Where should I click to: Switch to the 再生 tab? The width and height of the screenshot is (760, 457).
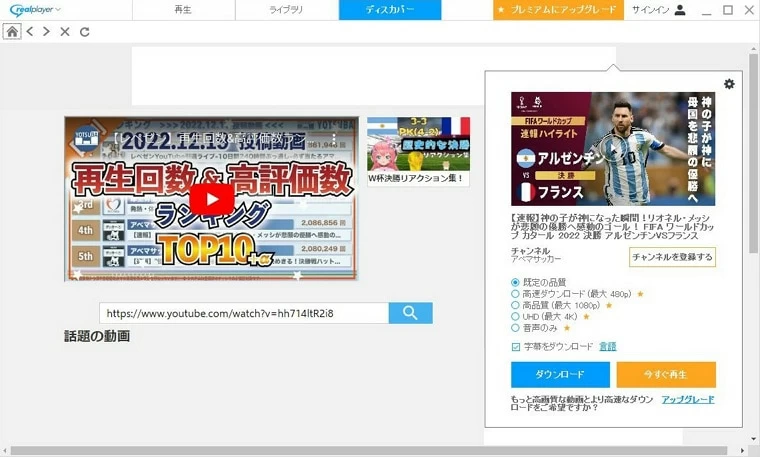[x=183, y=10]
